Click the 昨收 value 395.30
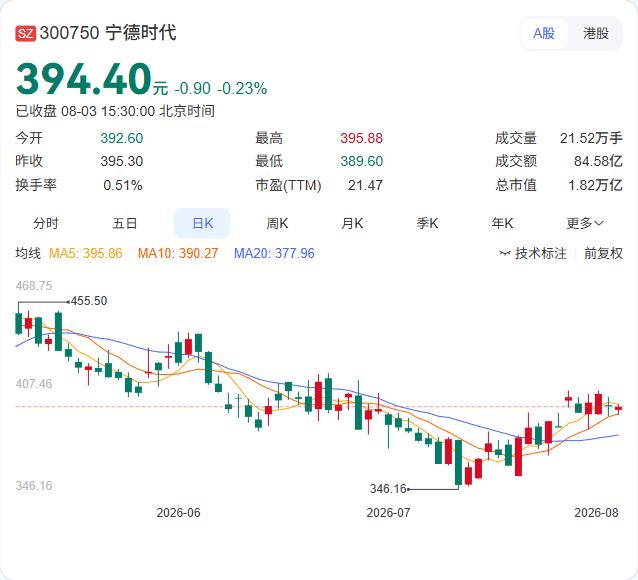Viewport: 638px width, 580px height. coord(122,161)
